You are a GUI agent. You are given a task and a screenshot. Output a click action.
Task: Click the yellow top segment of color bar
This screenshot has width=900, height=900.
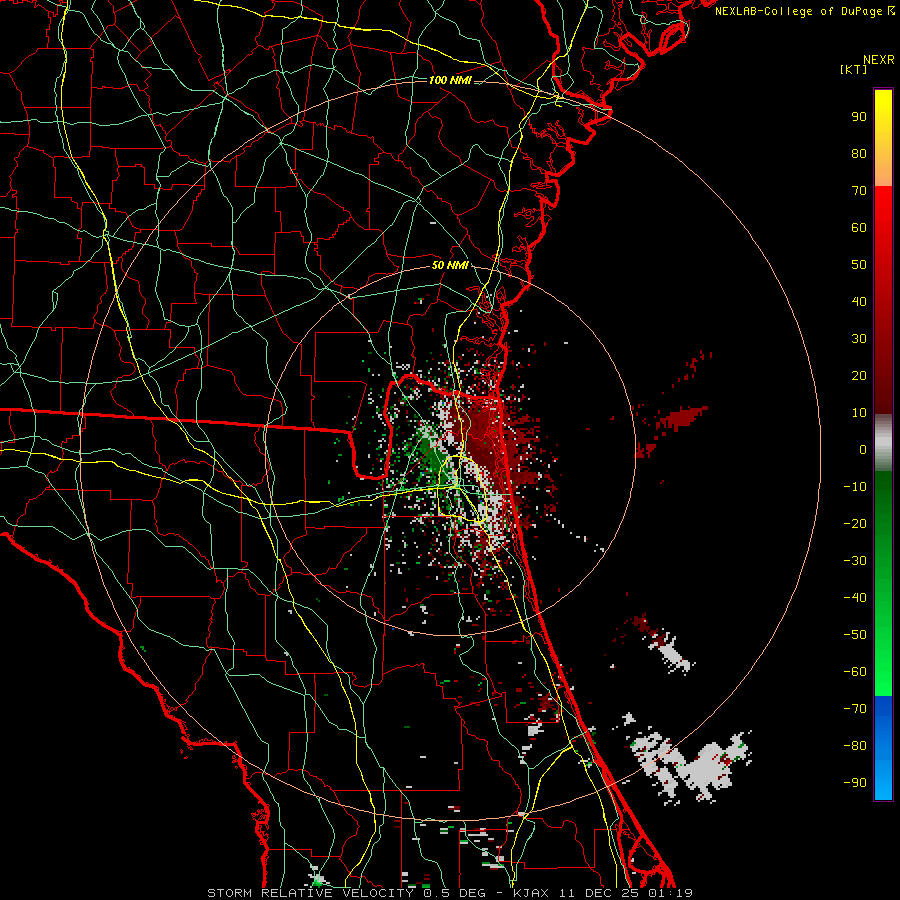coord(883,138)
